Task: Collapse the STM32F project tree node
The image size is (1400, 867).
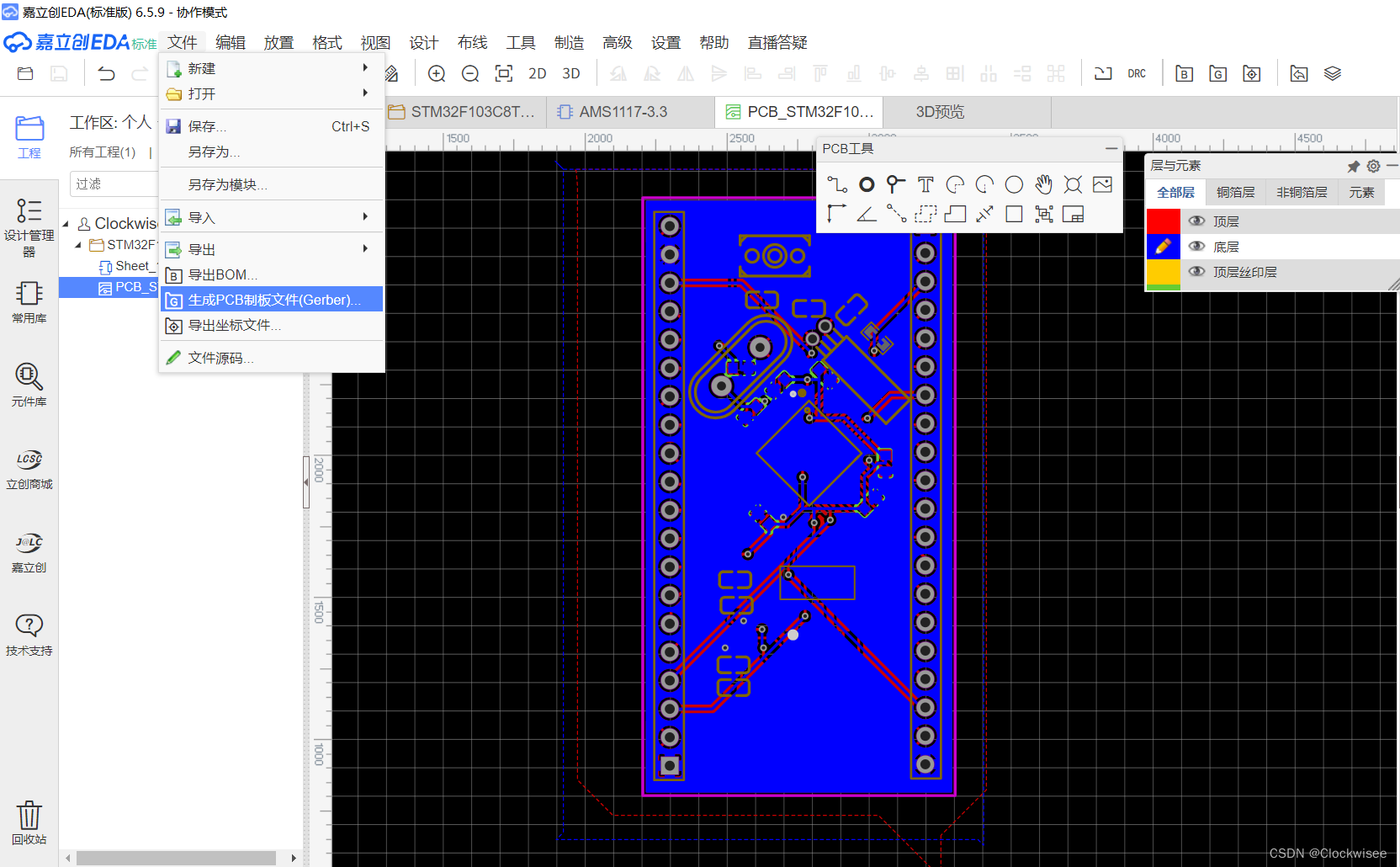Action: point(78,245)
